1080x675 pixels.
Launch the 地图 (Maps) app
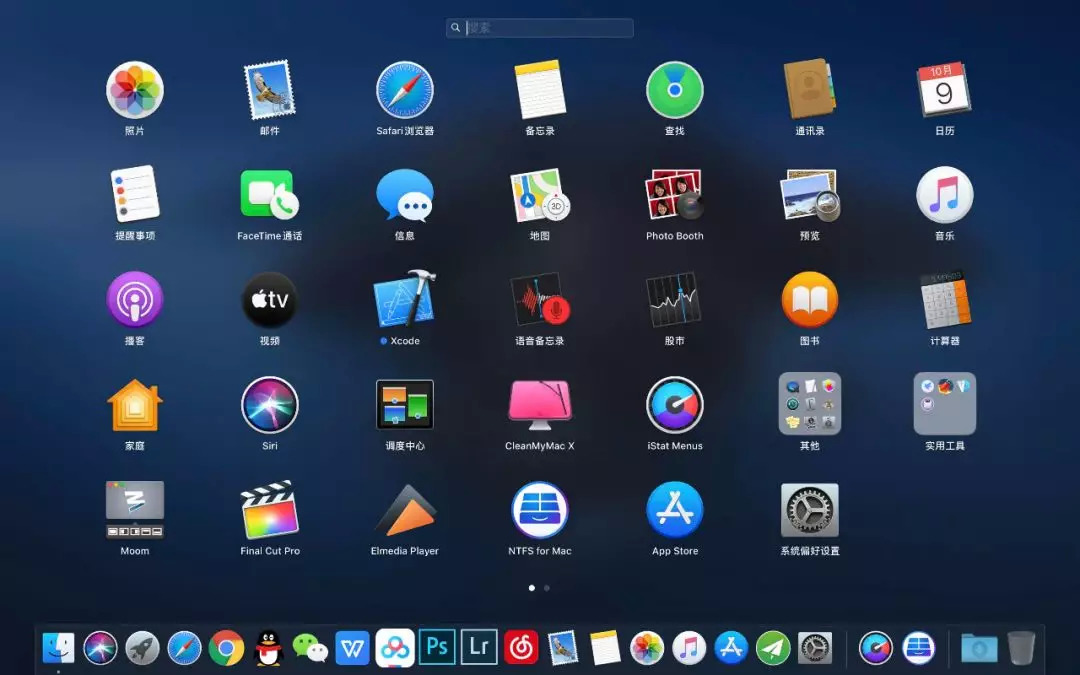click(540, 195)
